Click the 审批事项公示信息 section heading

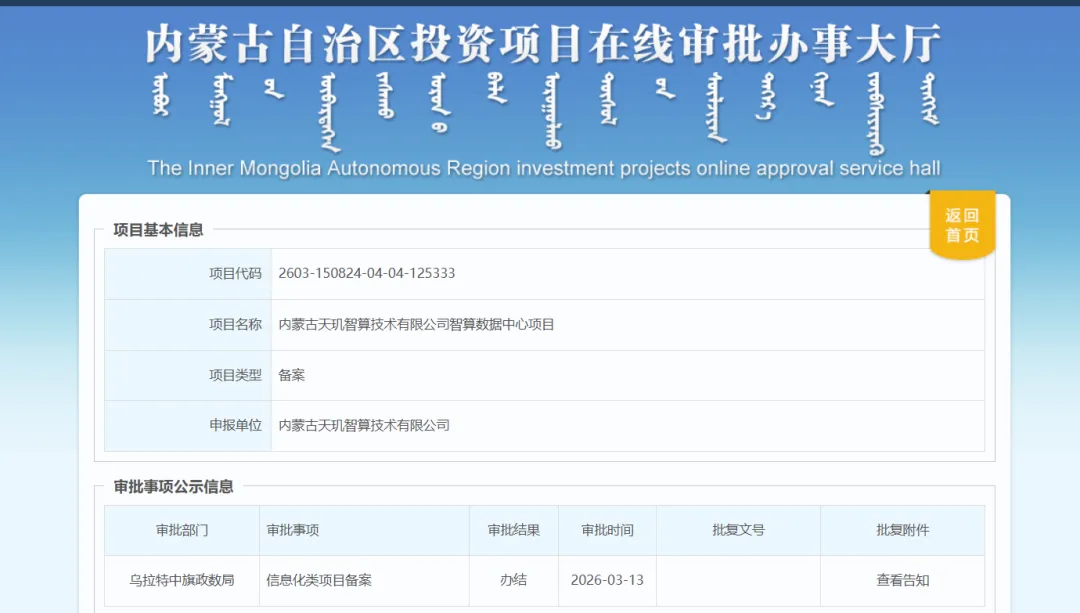(174, 486)
